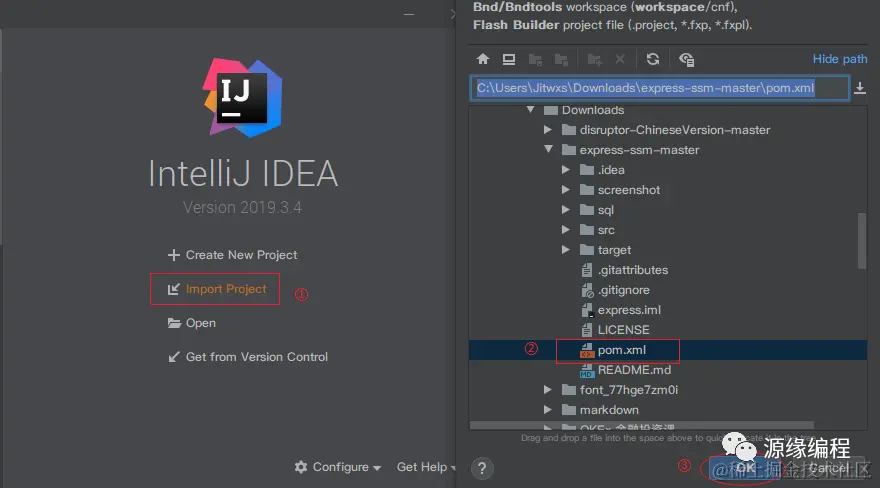Jump to Desktop directory icon
This screenshot has height=488, width=880.
pyautogui.click(x=509, y=59)
